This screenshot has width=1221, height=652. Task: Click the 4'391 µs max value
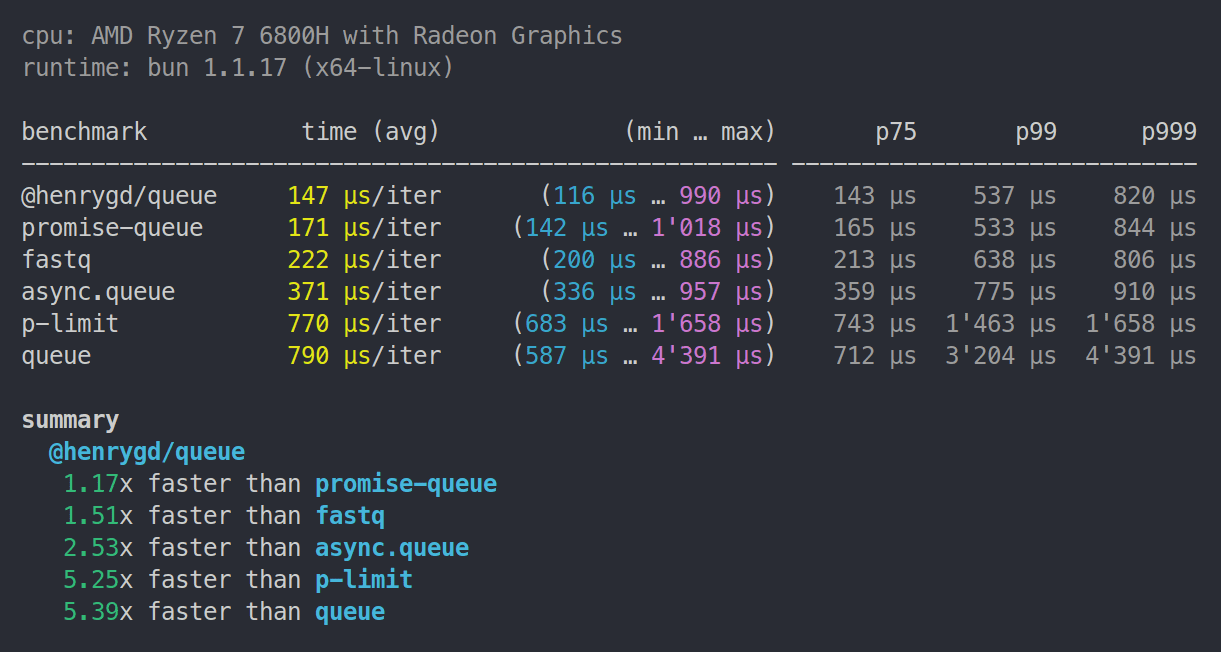pyautogui.click(x=708, y=356)
